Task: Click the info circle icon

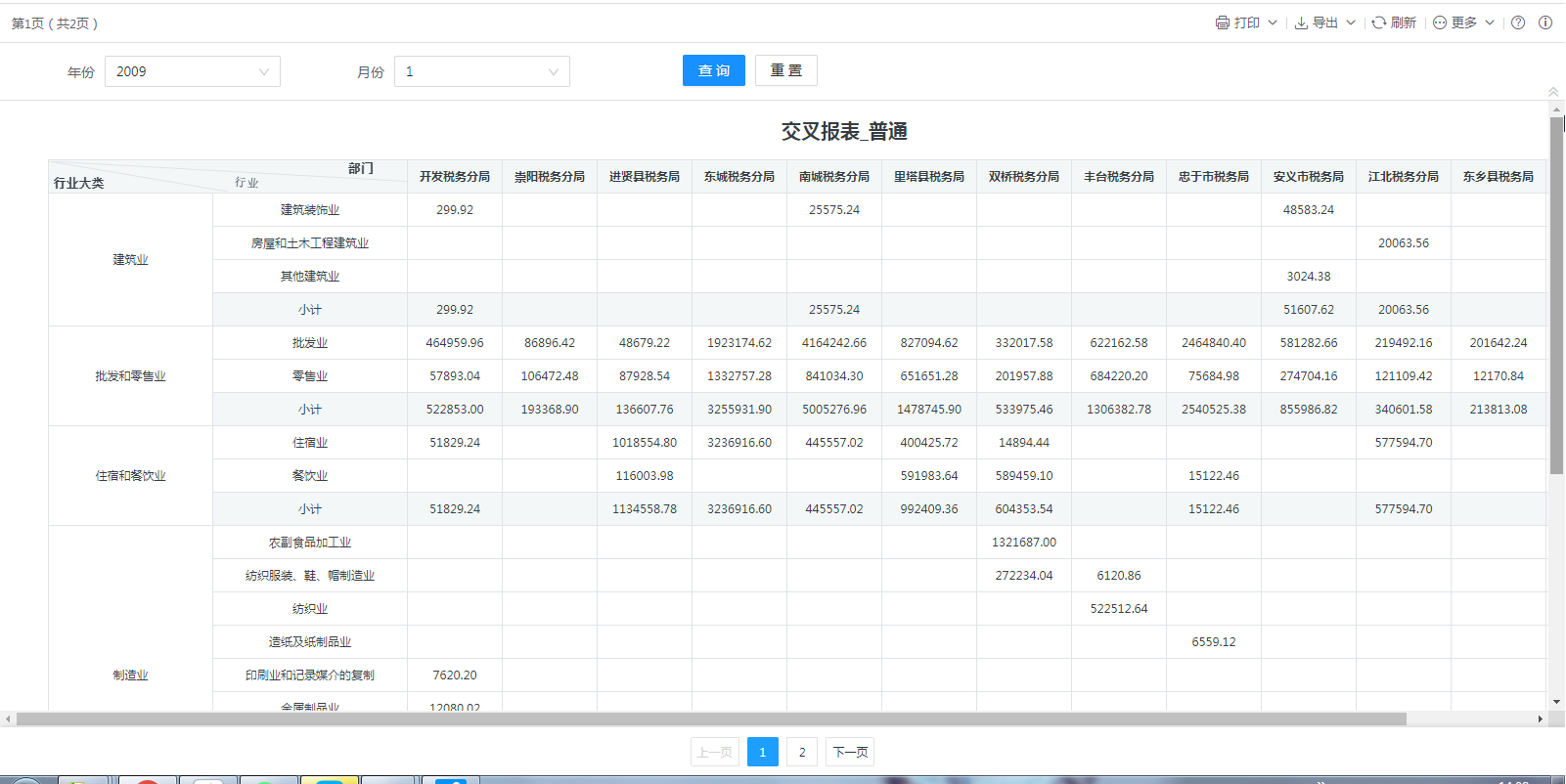Action: (x=1545, y=22)
